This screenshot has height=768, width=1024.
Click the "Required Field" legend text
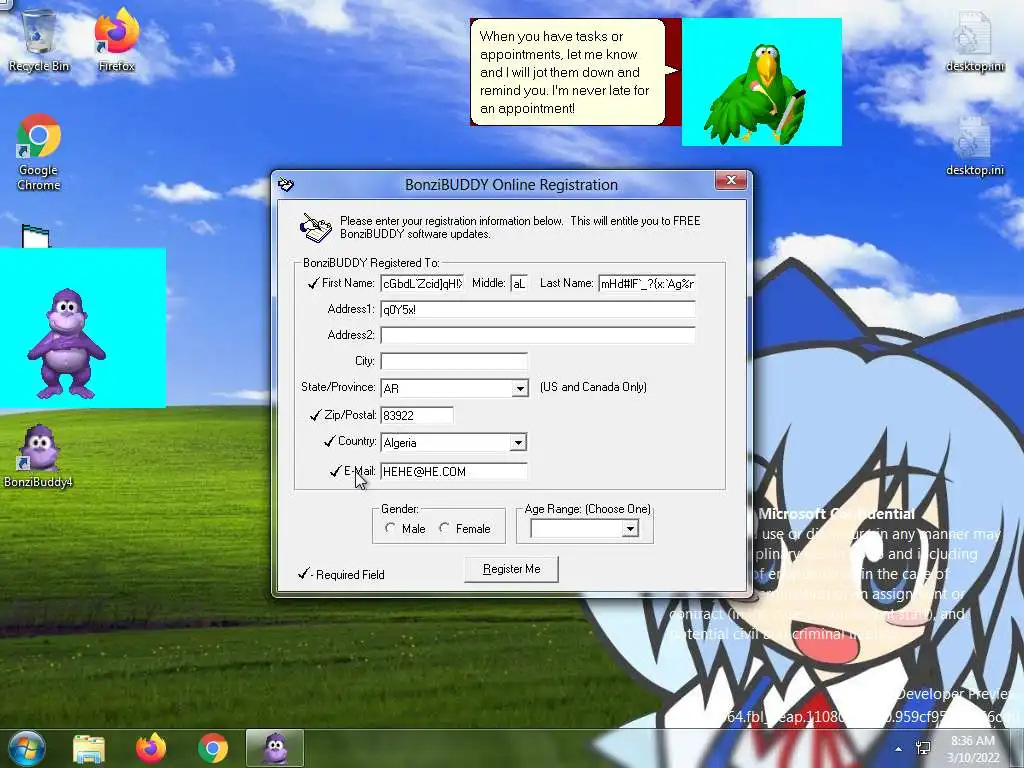pos(350,575)
